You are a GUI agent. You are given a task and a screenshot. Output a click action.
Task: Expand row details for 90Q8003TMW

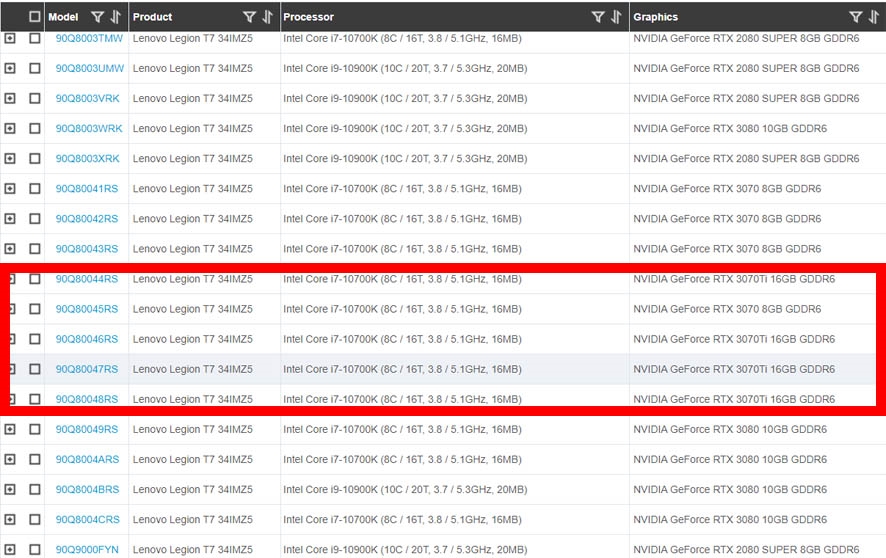(x=10, y=38)
